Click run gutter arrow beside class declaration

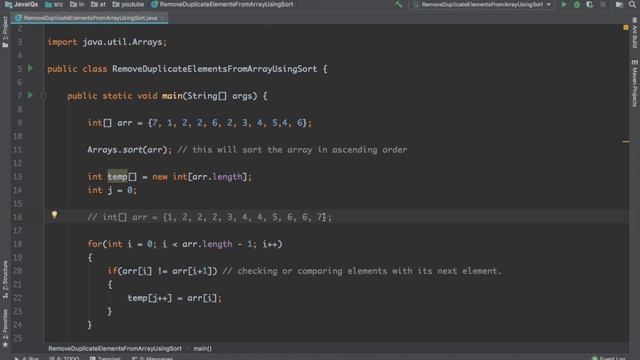tap(30, 68)
